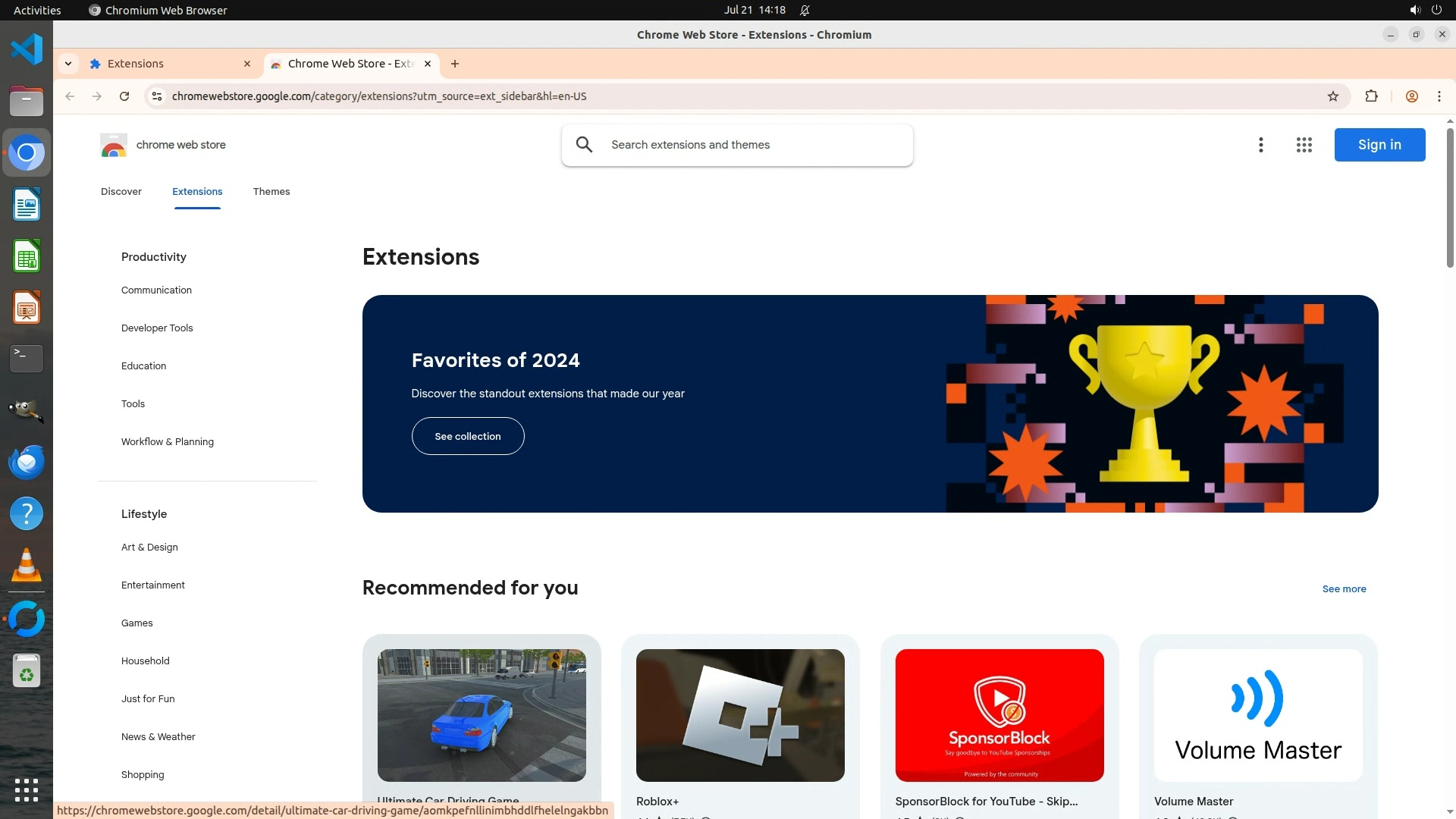The height and width of the screenshot is (819, 1456).
Task: Click the See collection button
Action: [x=467, y=436]
